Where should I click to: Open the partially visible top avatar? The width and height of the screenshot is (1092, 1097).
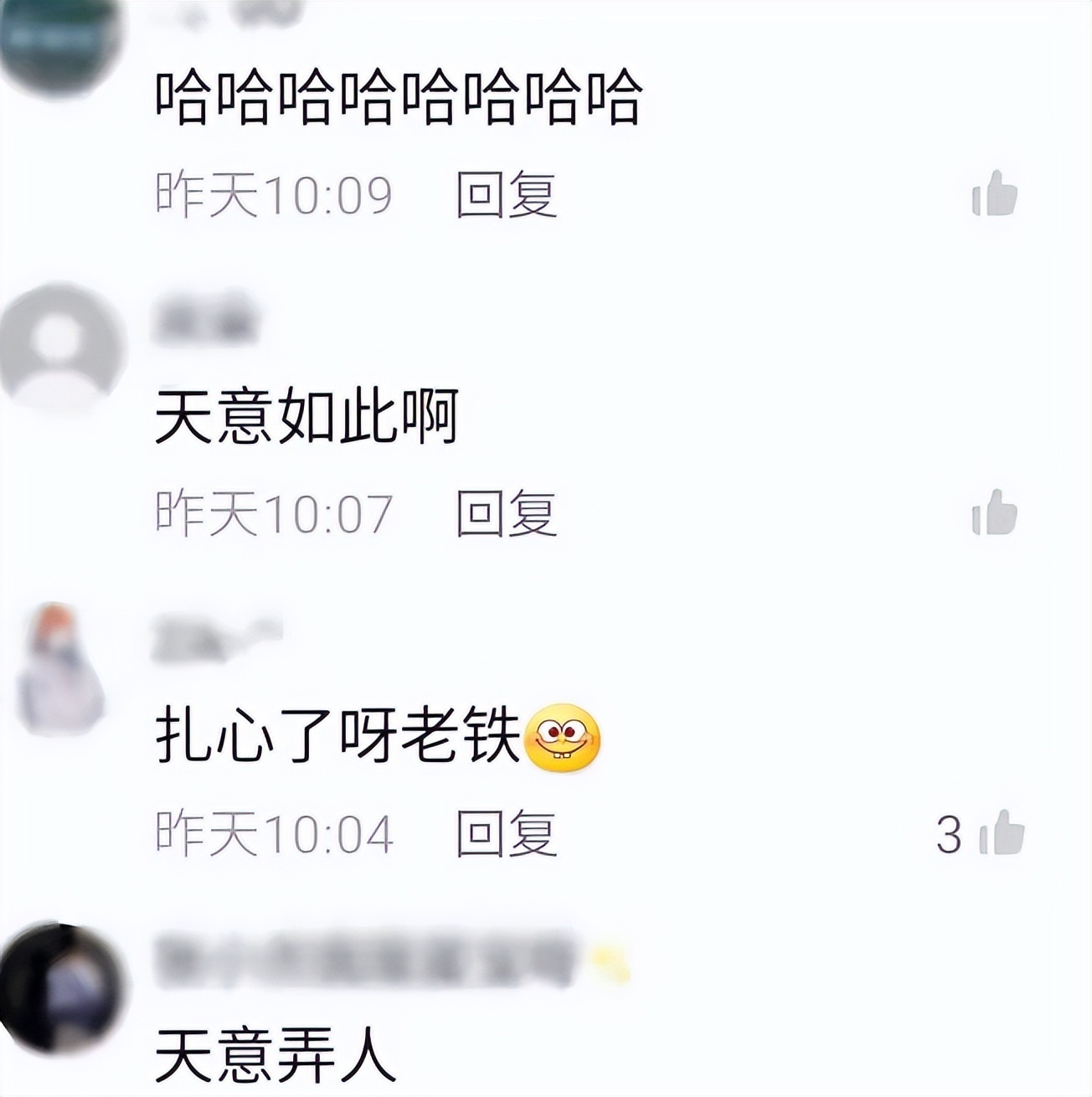59,38
